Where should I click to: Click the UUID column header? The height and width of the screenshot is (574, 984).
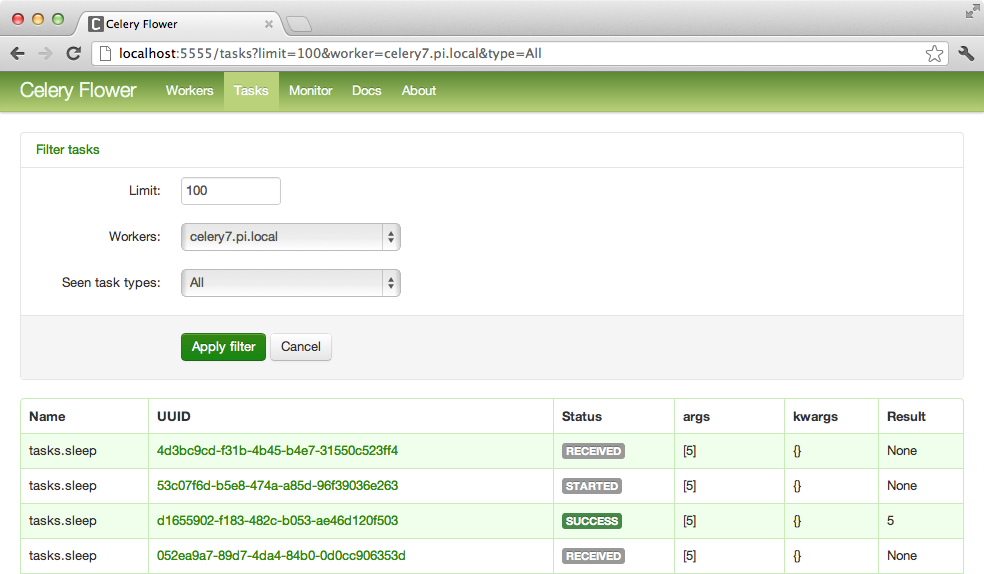click(174, 417)
